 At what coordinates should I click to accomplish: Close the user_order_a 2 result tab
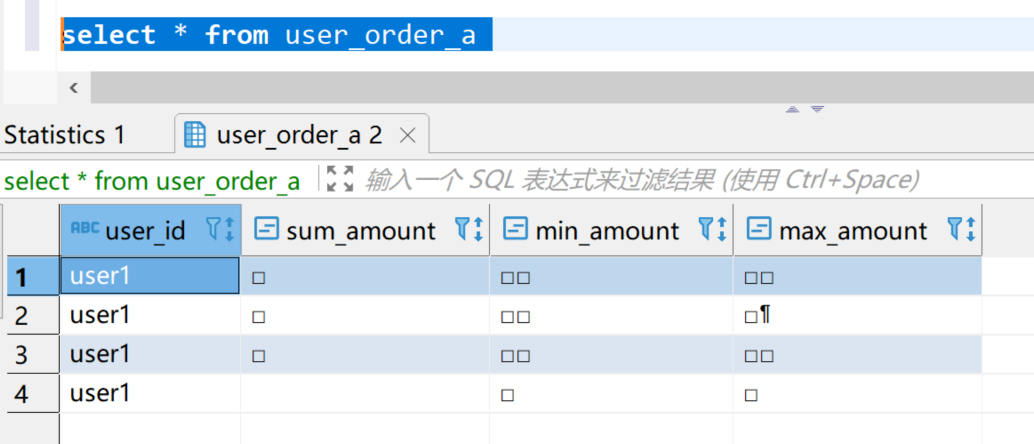[407, 135]
